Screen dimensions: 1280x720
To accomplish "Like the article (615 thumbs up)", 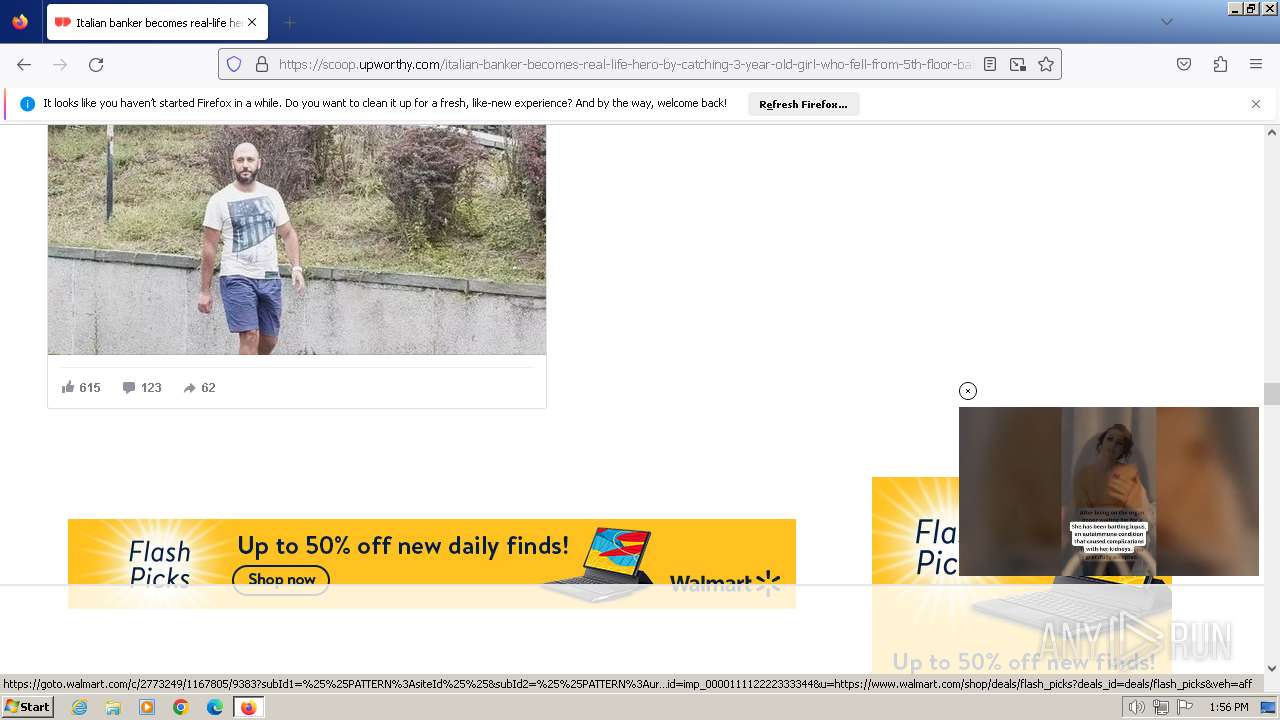I will click(81, 388).
